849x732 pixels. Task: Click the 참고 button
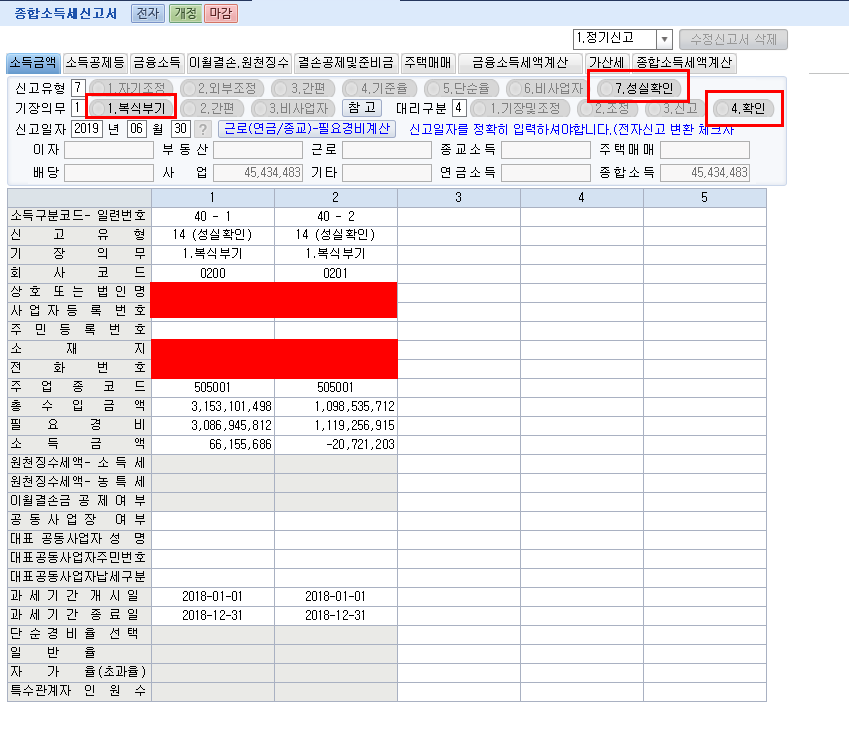tap(362, 108)
